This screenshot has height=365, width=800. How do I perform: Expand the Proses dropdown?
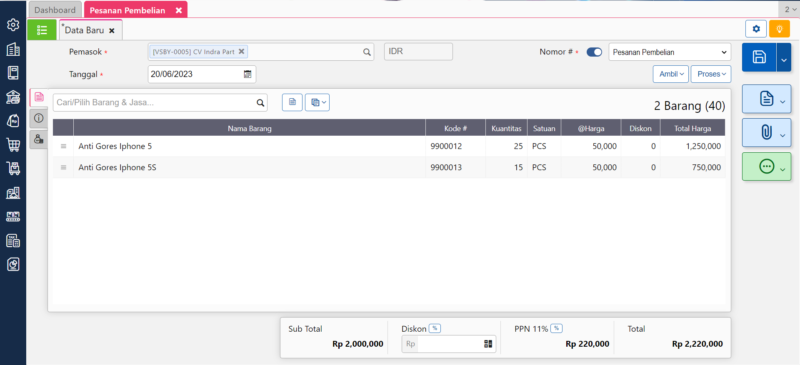click(711, 74)
